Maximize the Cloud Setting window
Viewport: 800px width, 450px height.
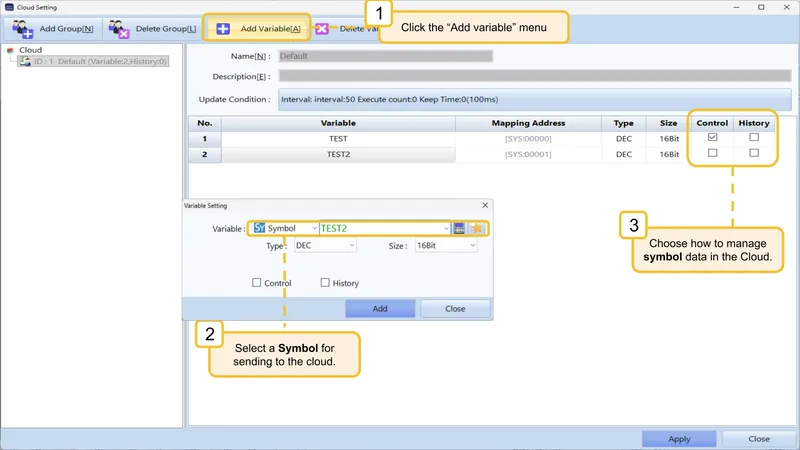761,7
